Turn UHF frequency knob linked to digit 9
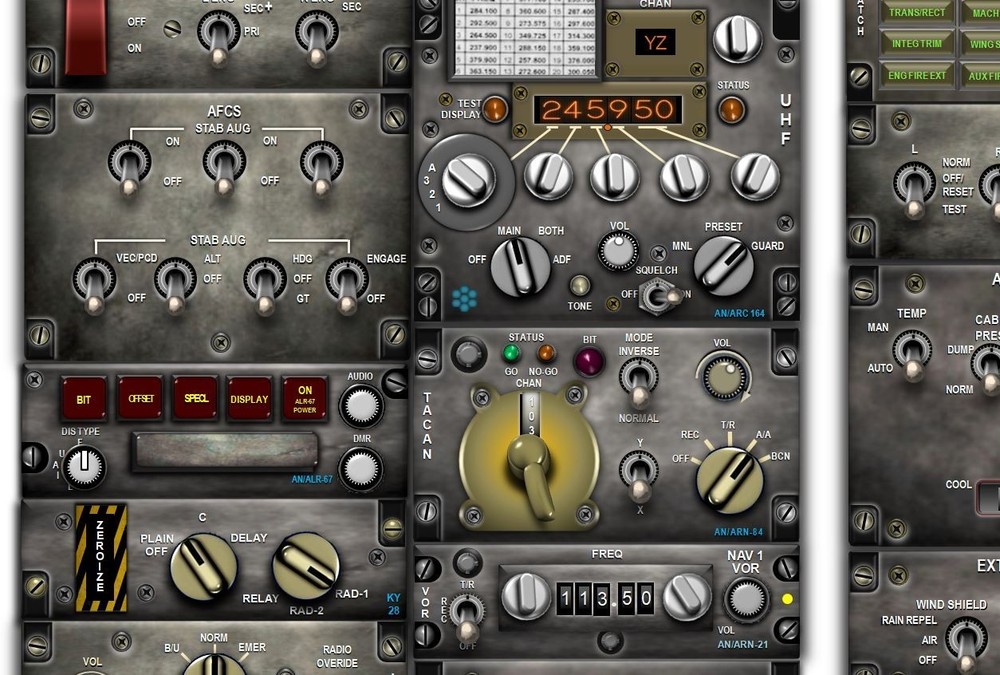1000x675 pixels. click(x=684, y=177)
